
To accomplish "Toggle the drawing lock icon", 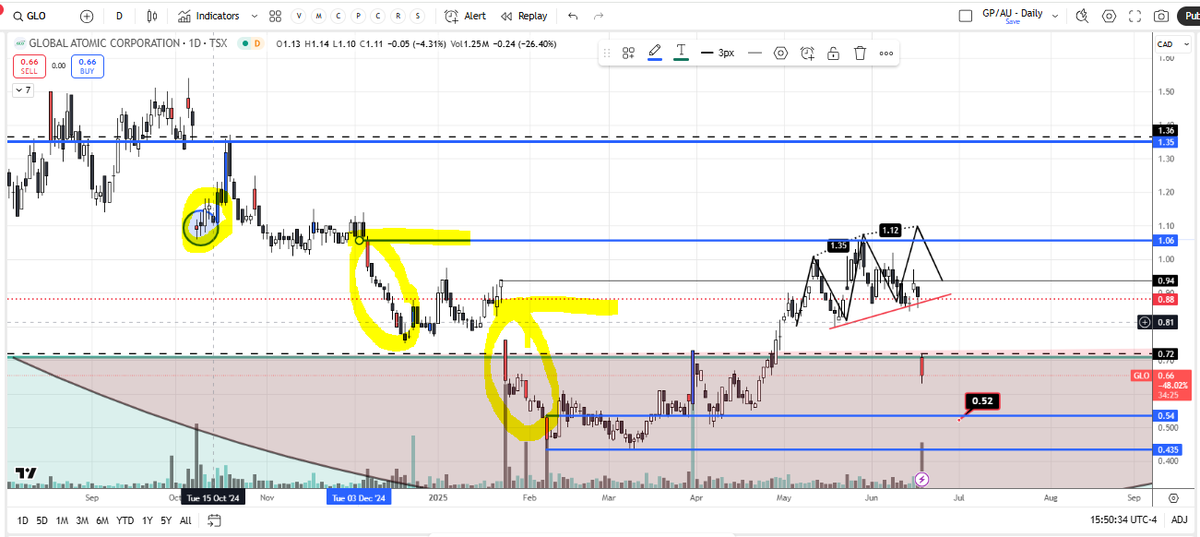I will [833, 53].
